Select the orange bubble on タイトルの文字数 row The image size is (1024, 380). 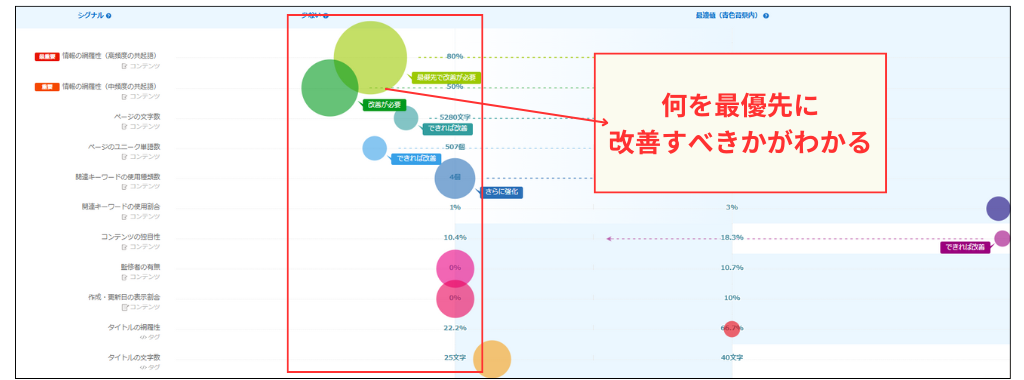(x=492, y=359)
